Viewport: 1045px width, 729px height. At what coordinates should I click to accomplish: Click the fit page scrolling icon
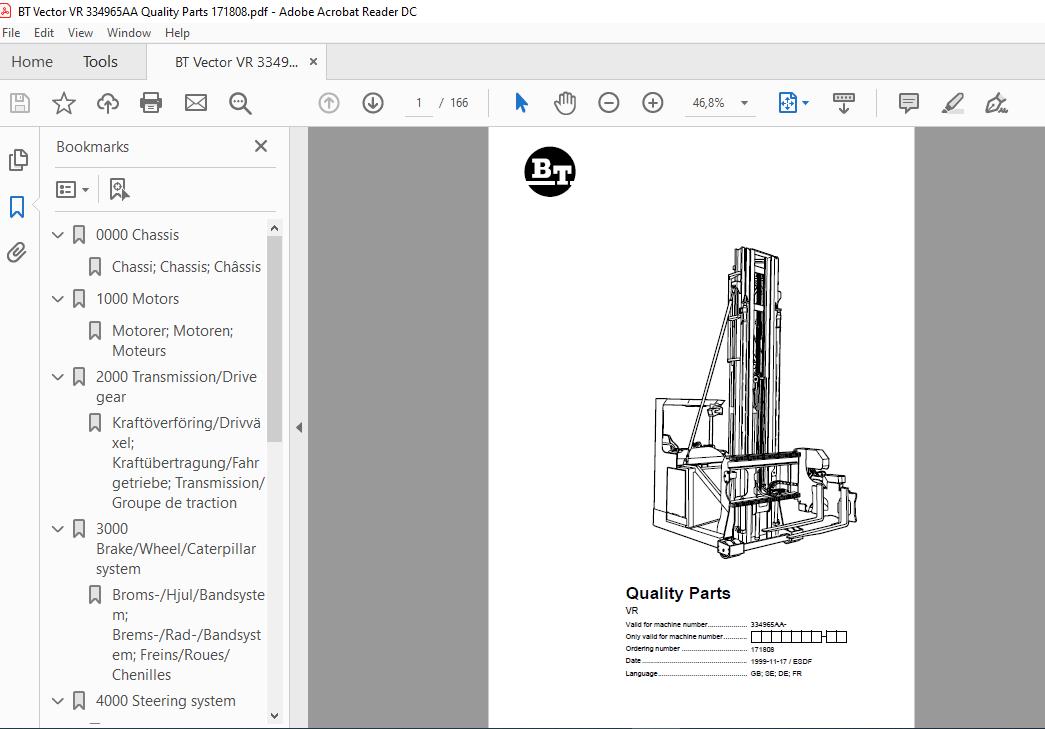[x=788, y=103]
